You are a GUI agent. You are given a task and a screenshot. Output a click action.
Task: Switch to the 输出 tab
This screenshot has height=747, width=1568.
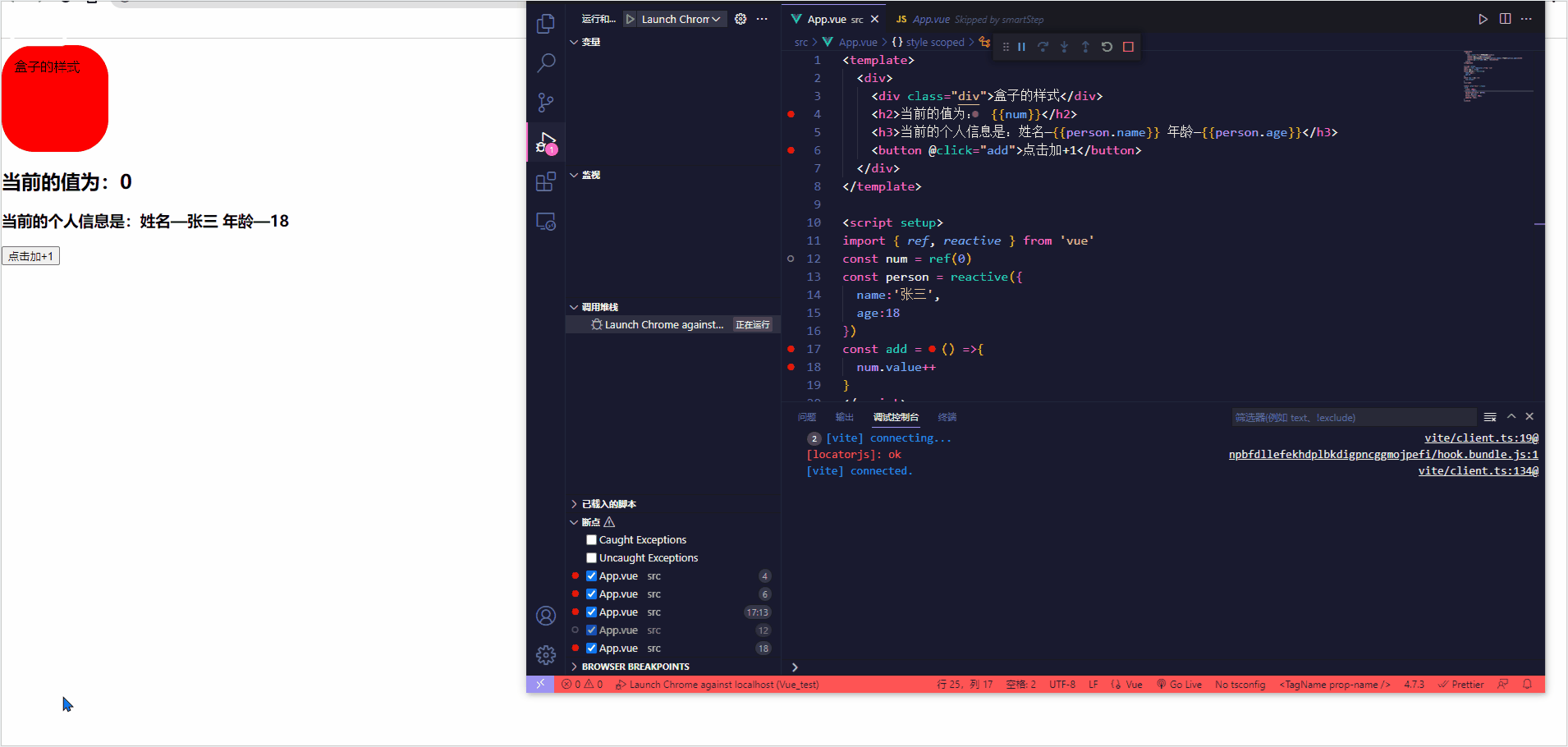(x=843, y=417)
